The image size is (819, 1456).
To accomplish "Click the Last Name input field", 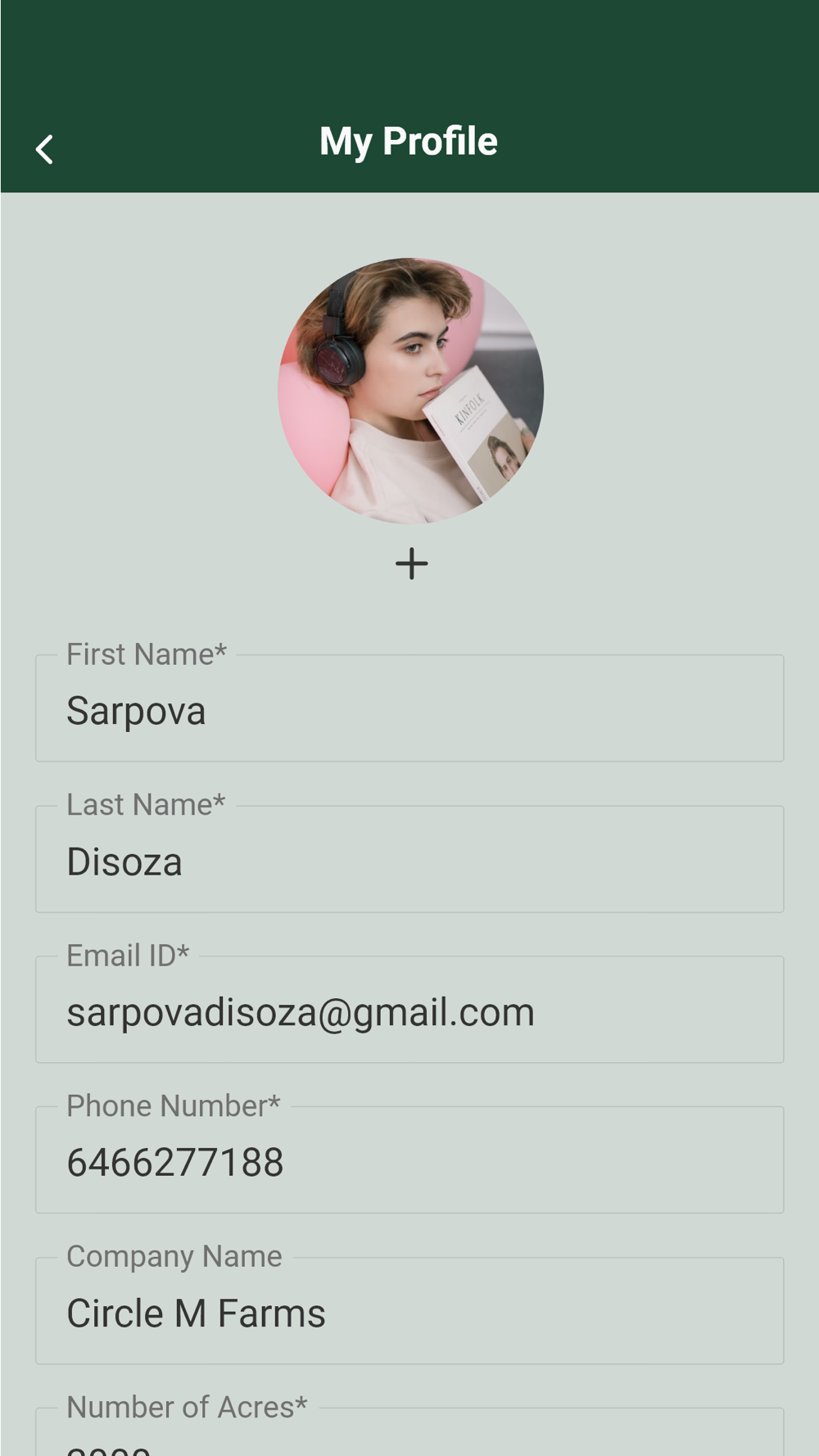I will [x=409, y=859].
